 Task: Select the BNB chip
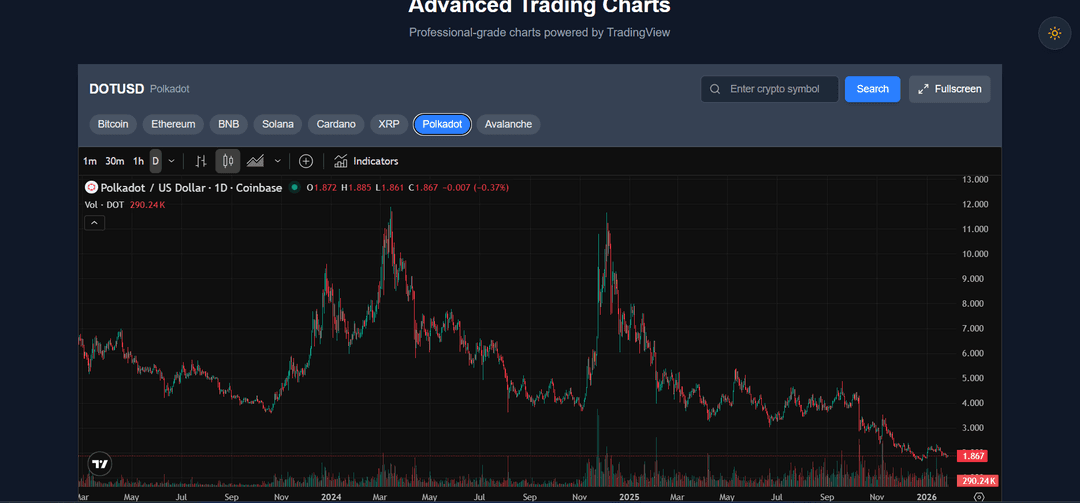click(x=229, y=125)
